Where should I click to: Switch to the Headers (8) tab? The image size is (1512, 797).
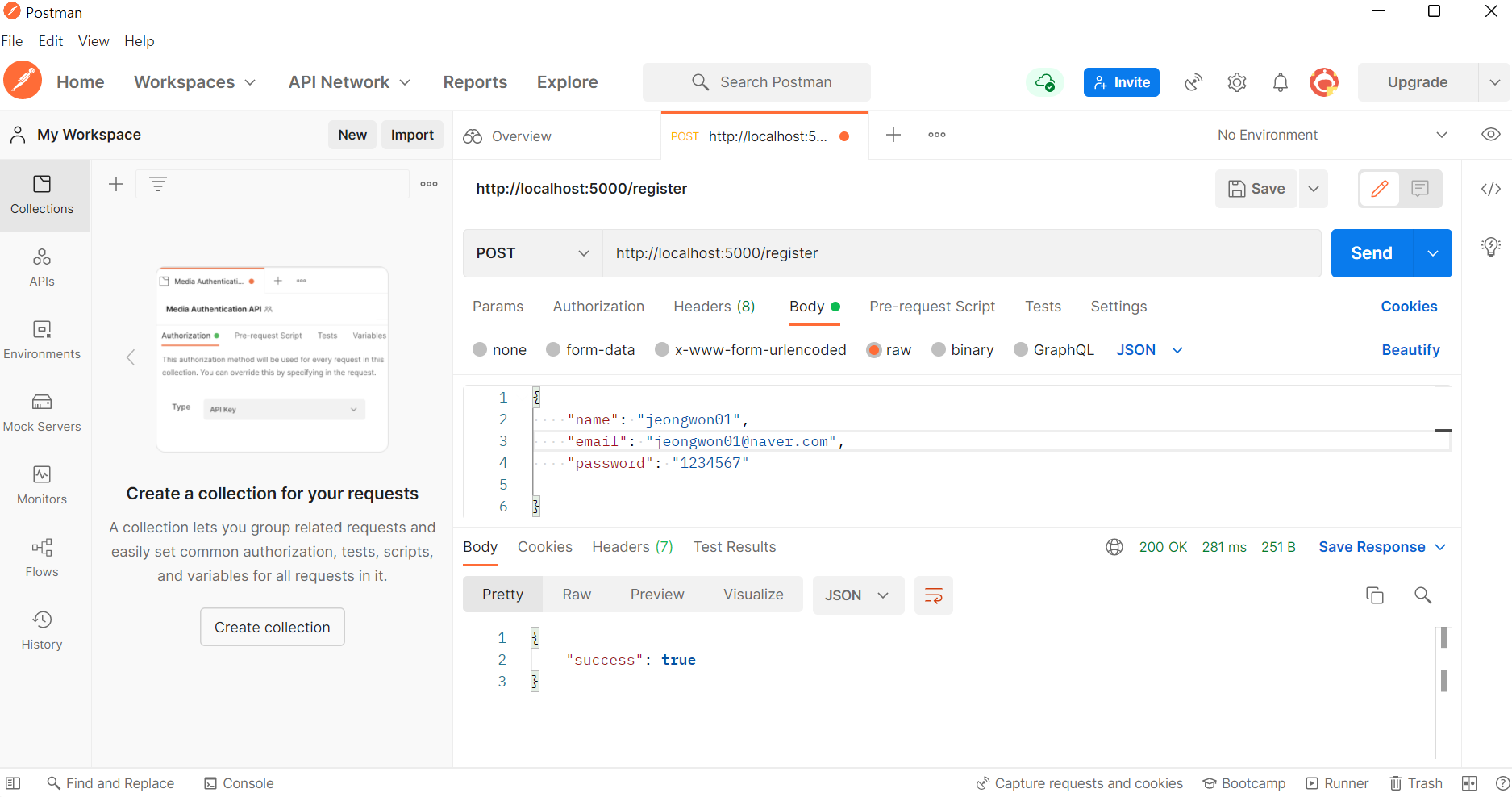713,307
